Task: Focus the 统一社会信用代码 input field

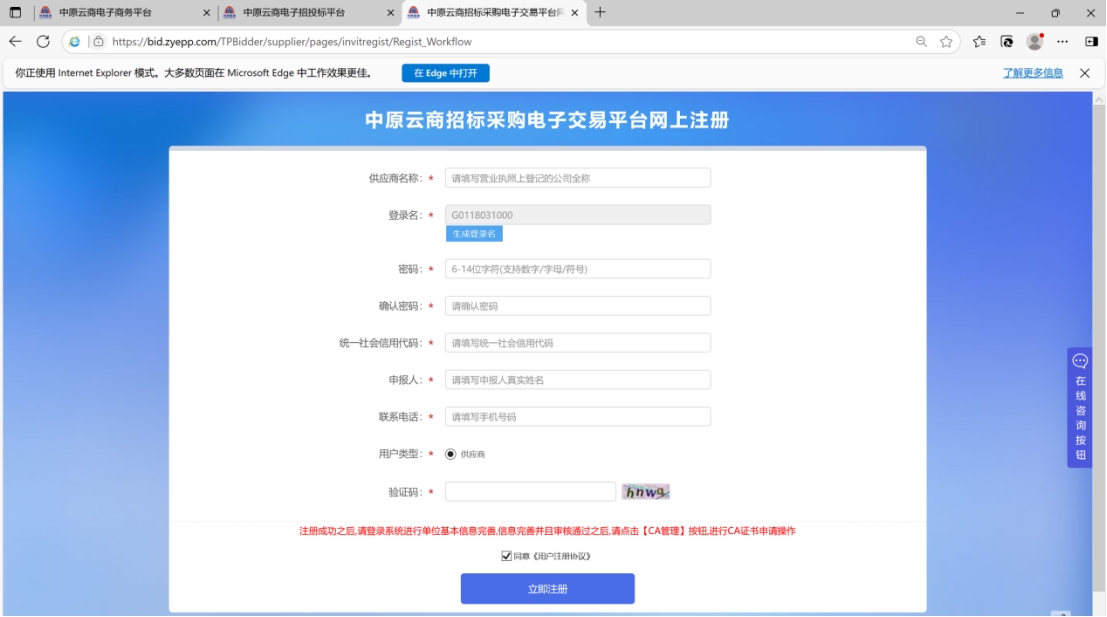Action: tap(578, 343)
